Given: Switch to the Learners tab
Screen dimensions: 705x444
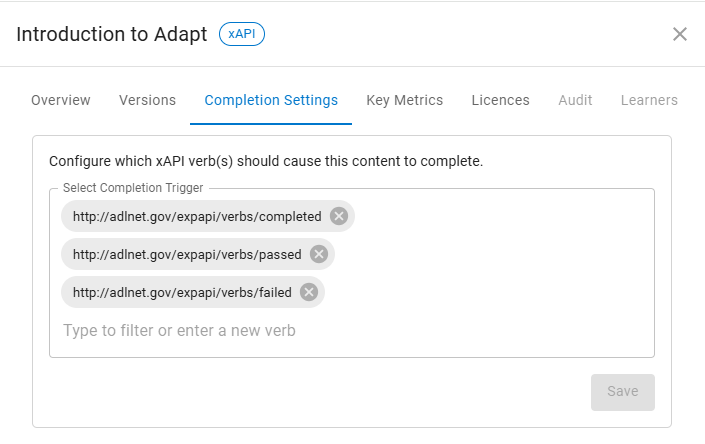Looking at the screenshot, I should (649, 100).
